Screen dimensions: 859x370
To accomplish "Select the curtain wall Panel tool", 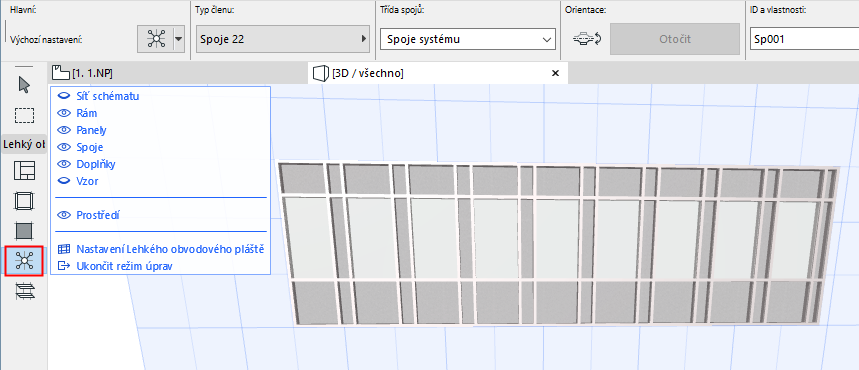I will click(x=24, y=231).
